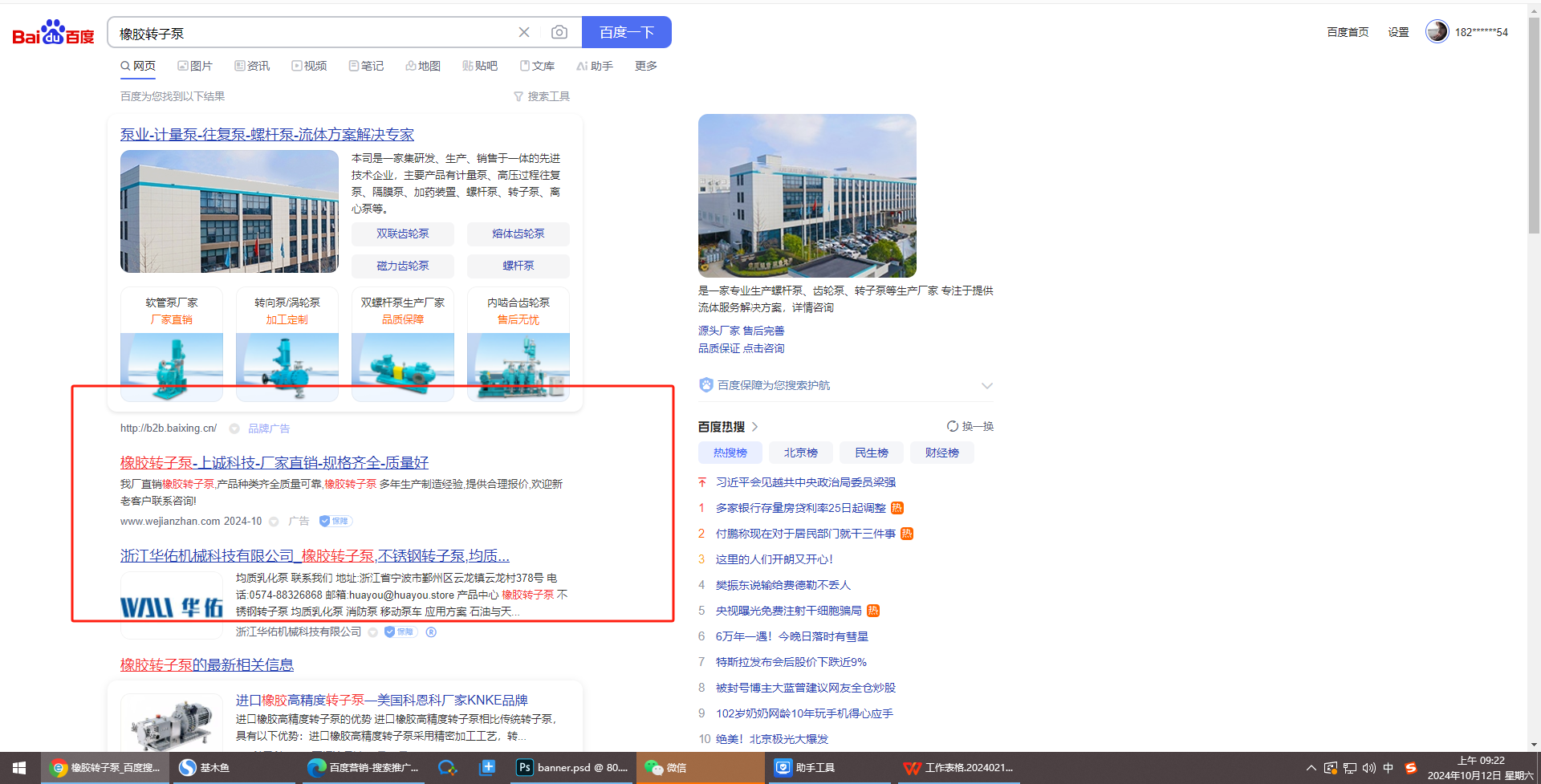Switch to the 资讯 tab
The width and height of the screenshot is (1541, 784).
click(252, 66)
